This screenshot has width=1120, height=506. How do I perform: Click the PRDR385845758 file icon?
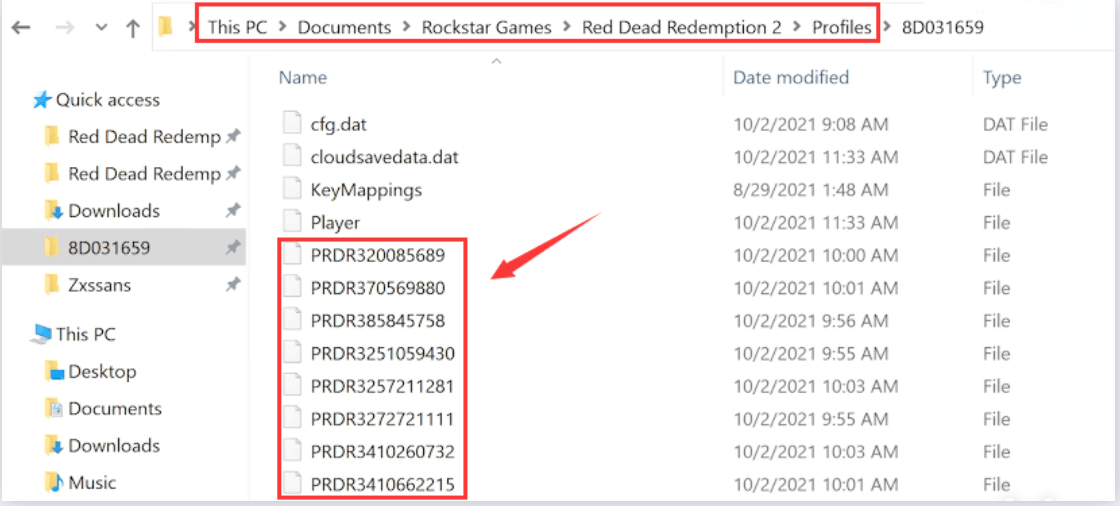(x=292, y=320)
